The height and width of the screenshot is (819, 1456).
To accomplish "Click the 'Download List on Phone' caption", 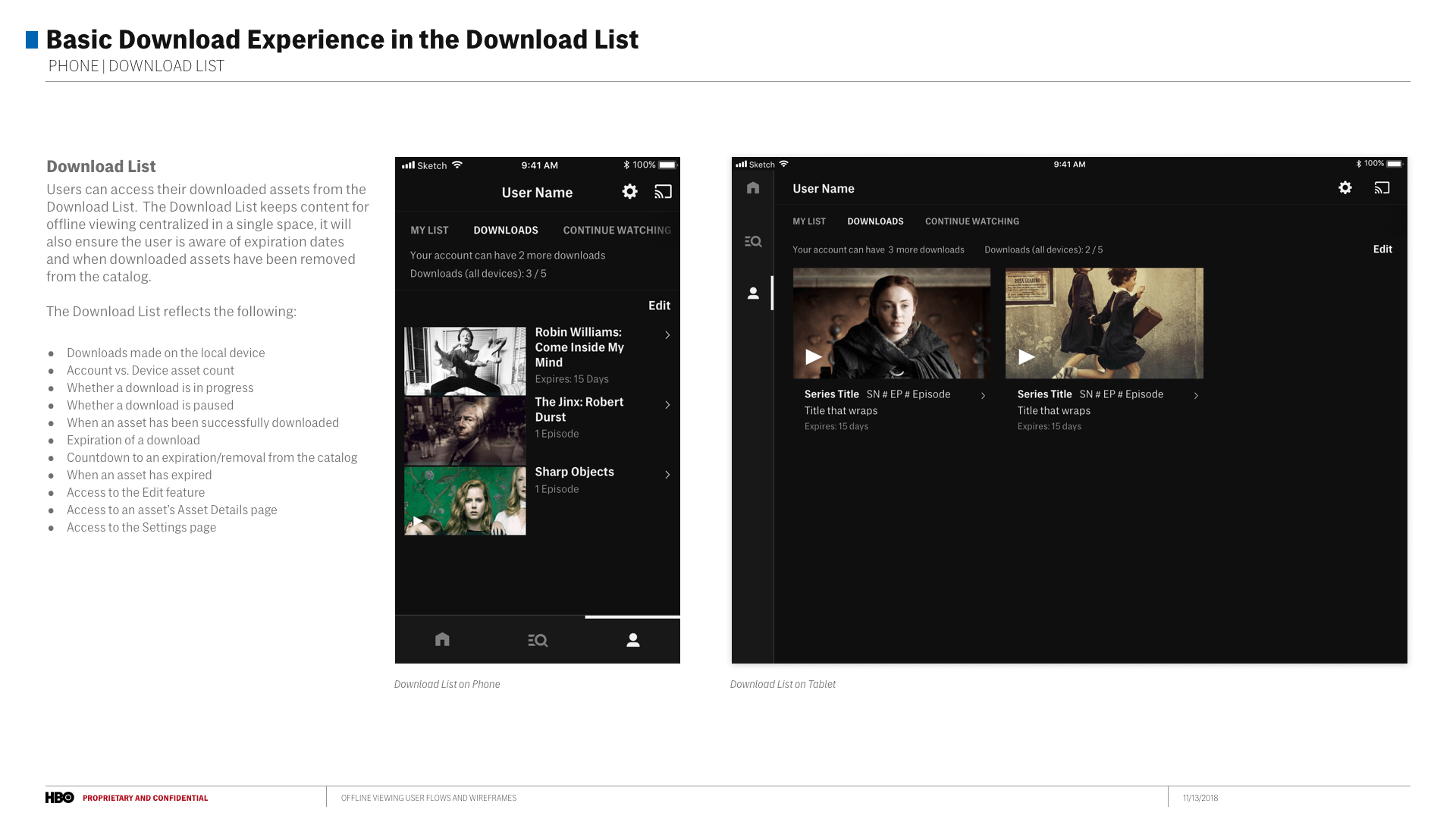I will [x=447, y=684].
